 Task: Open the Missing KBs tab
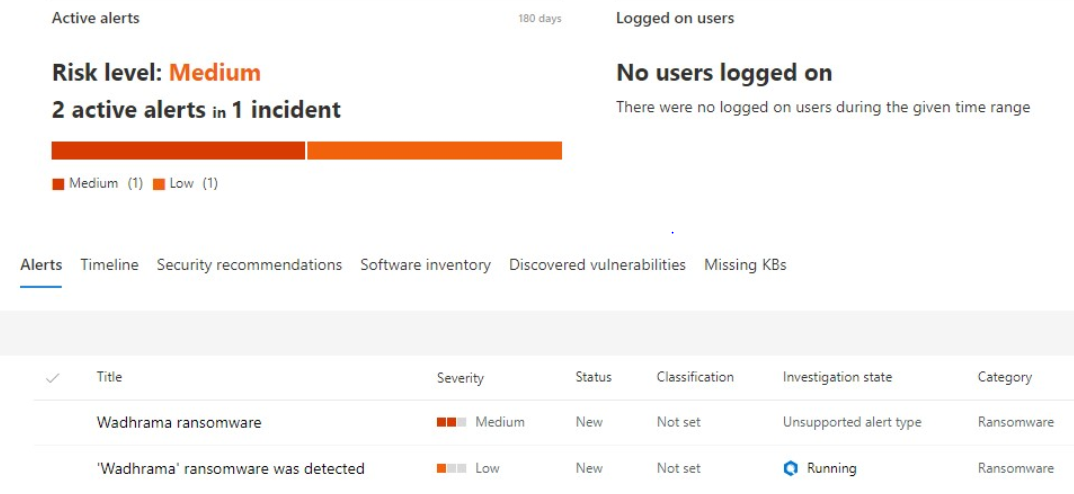(745, 265)
